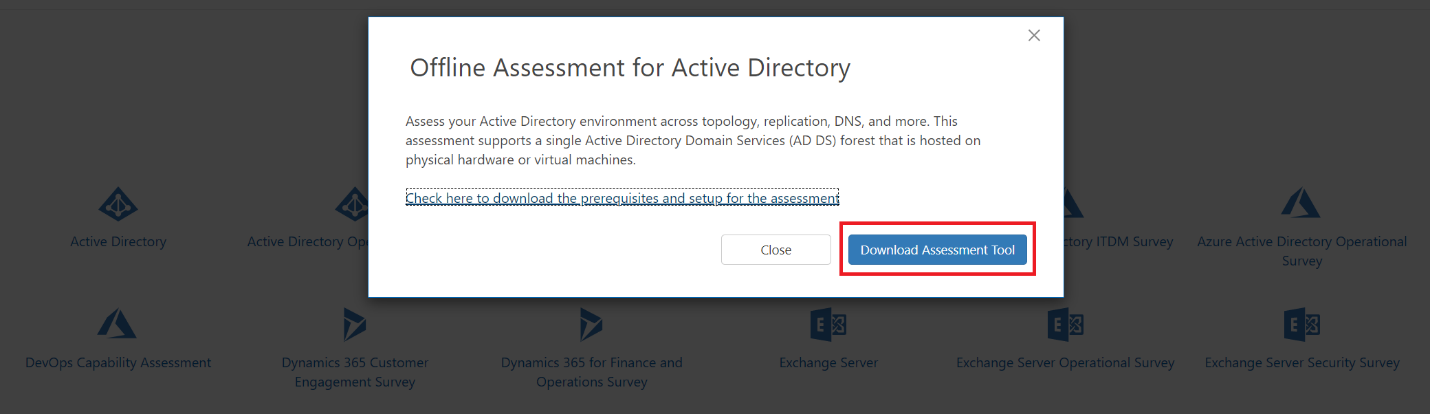Click the "Exchange Server" label text
This screenshot has height=414, width=1430.
pos(829,362)
